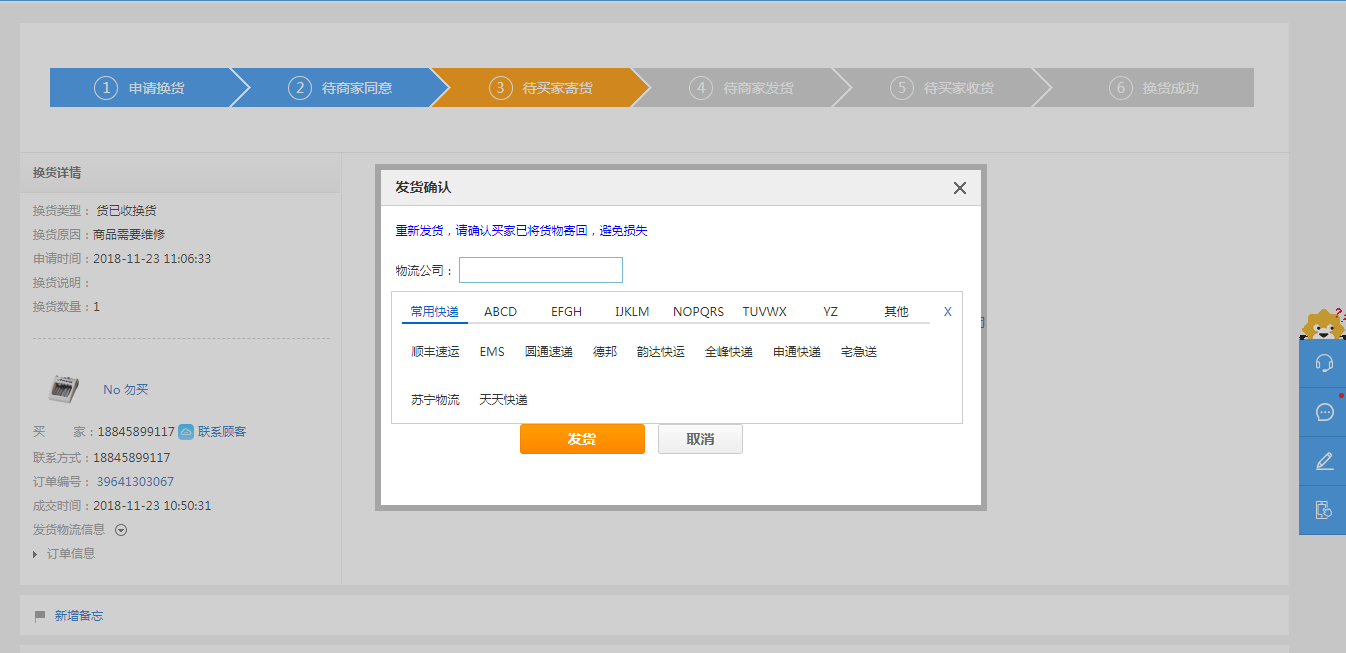Open order number 39641303067 link
Image resolution: width=1346 pixels, height=653 pixels.
135,482
